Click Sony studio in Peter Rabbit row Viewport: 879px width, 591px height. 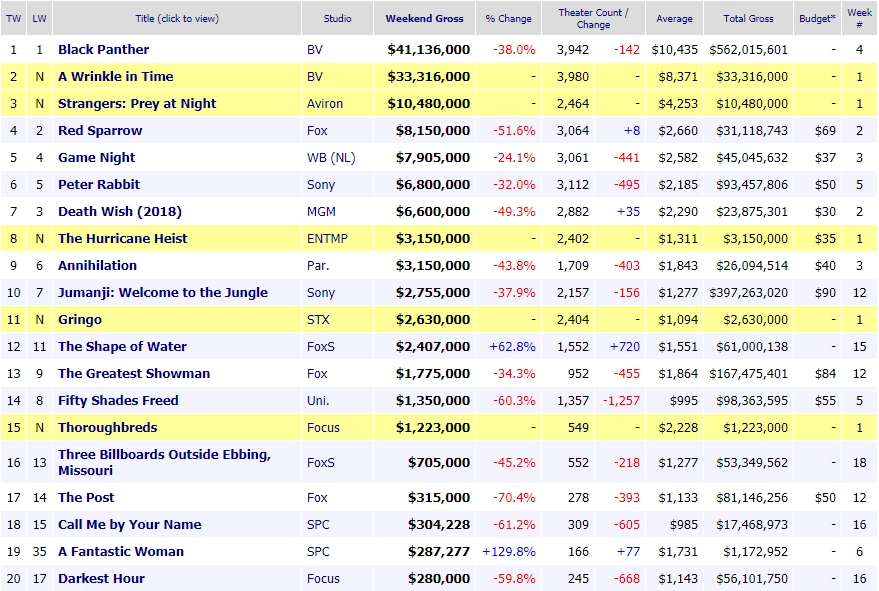point(321,184)
